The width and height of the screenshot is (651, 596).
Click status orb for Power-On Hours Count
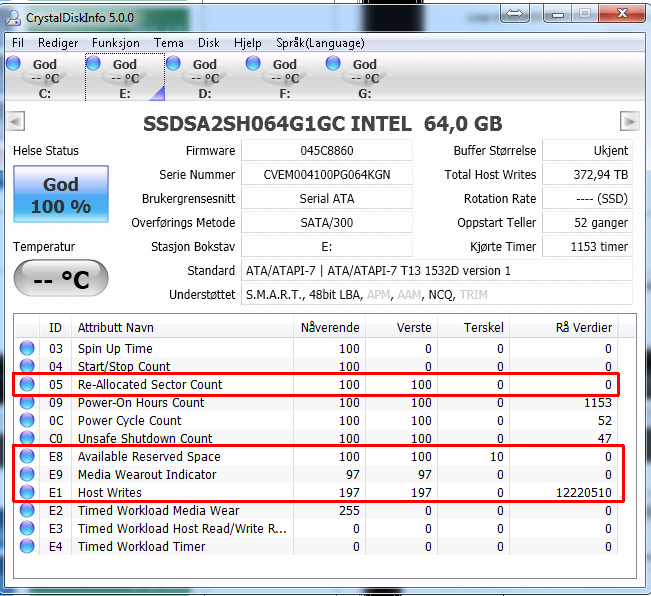click(27, 403)
